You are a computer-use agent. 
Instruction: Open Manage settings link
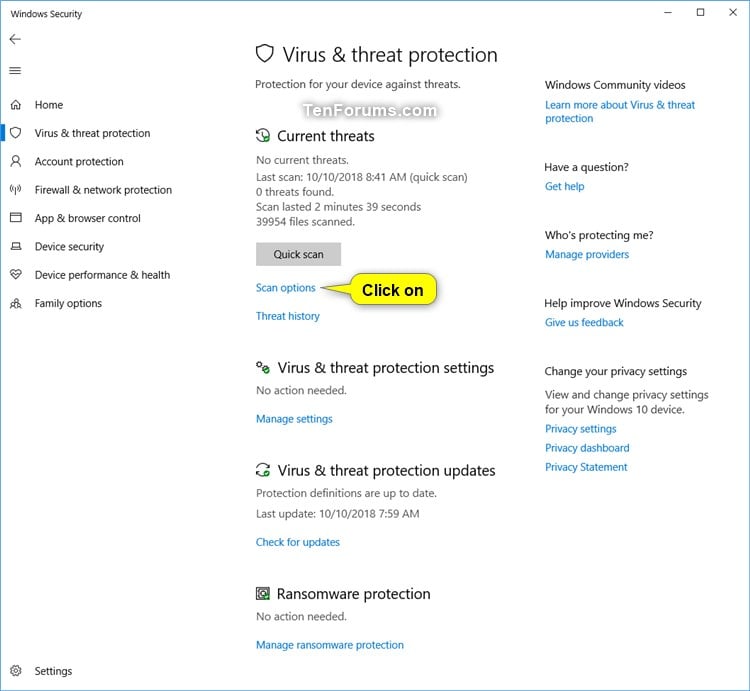[x=294, y=419]
